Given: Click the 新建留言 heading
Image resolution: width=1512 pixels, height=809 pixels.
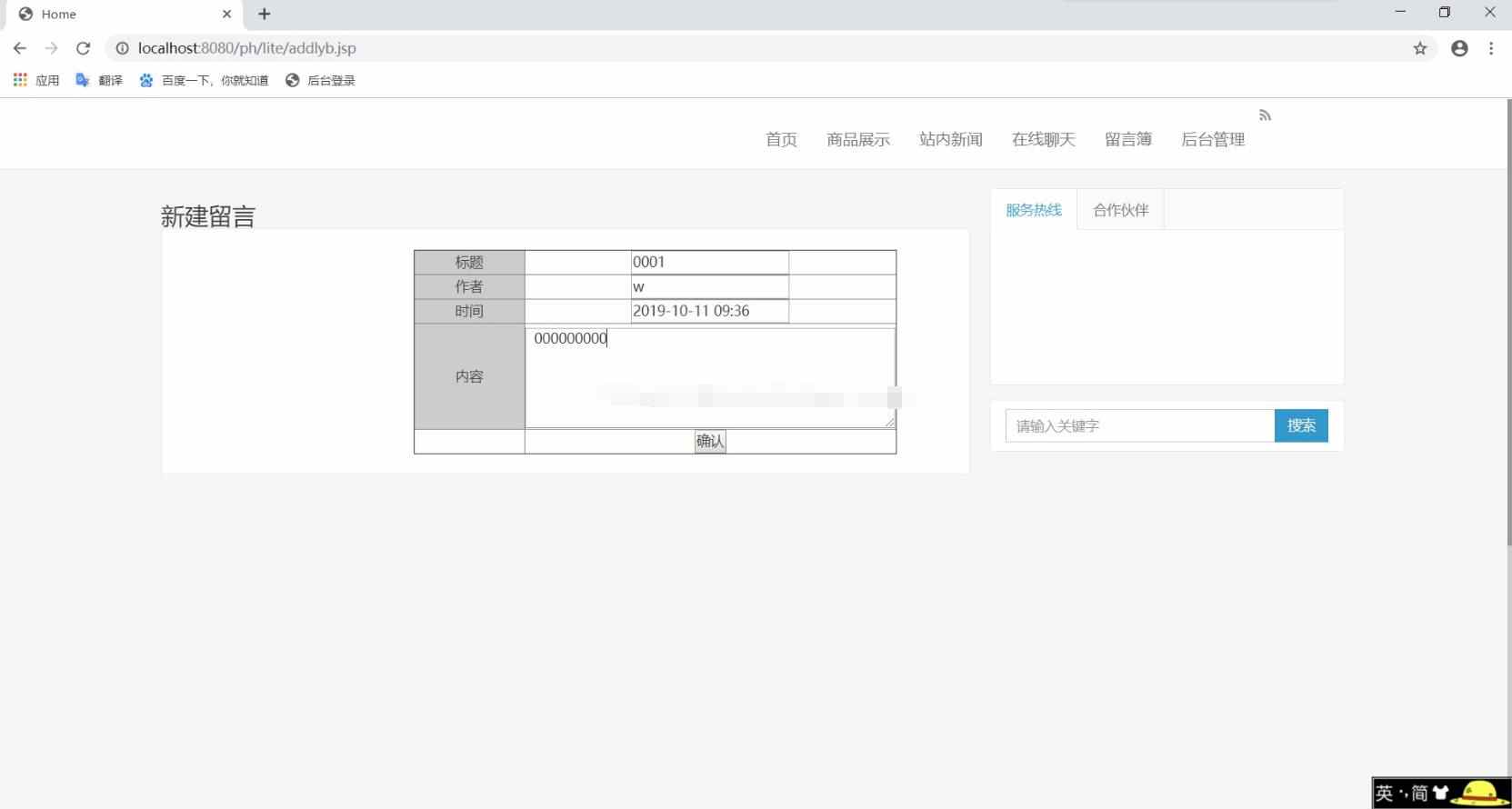Looking at the screenshot, I should [x=208, y=216].
